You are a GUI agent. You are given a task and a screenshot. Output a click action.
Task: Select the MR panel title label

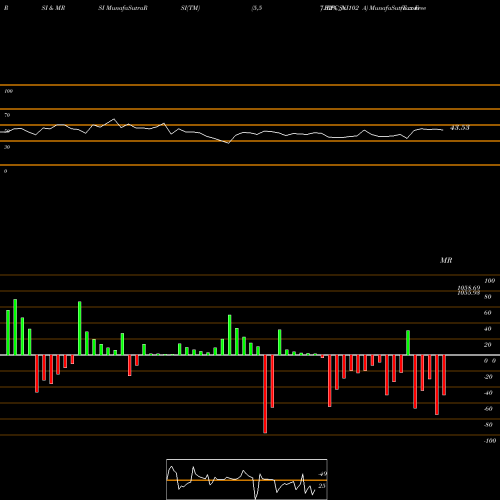point(446,260)
